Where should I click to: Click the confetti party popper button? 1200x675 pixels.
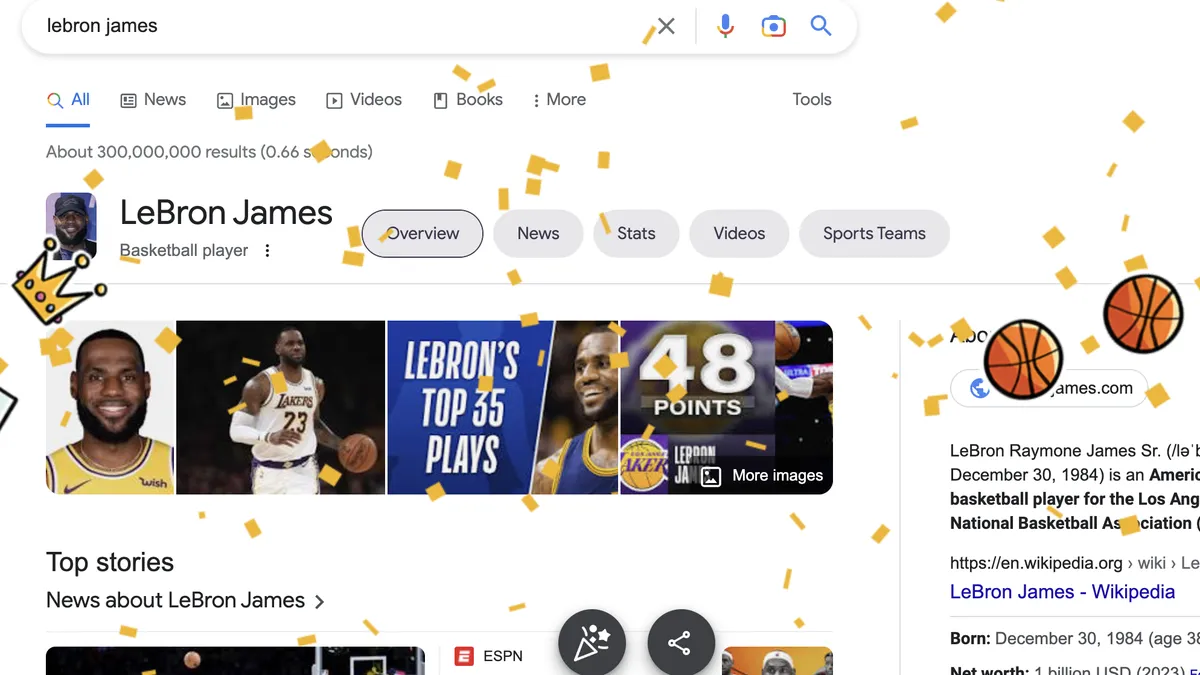tap(592, 642)
